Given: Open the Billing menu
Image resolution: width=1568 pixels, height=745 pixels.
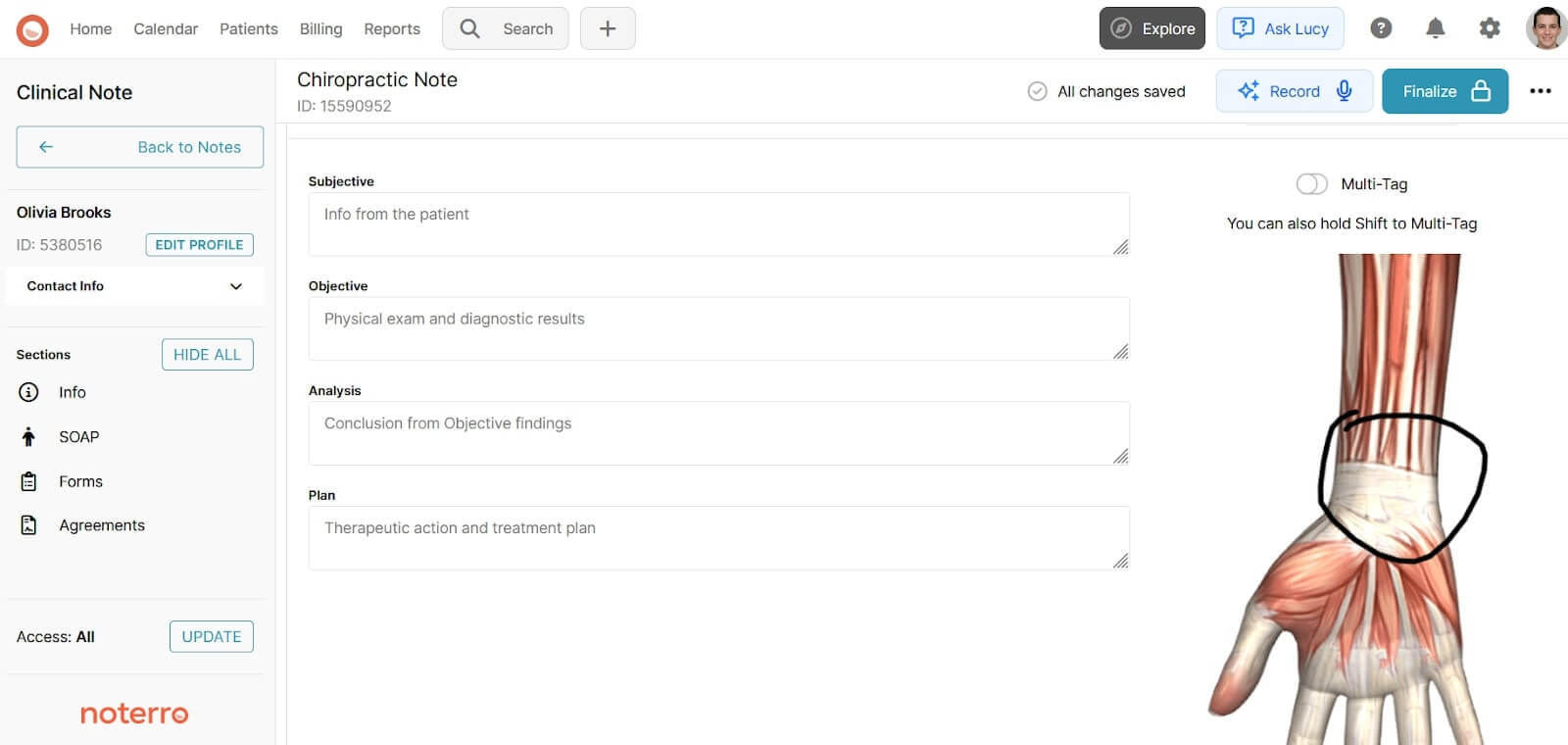Looking at the screenshot, I should tap(321, 29).
